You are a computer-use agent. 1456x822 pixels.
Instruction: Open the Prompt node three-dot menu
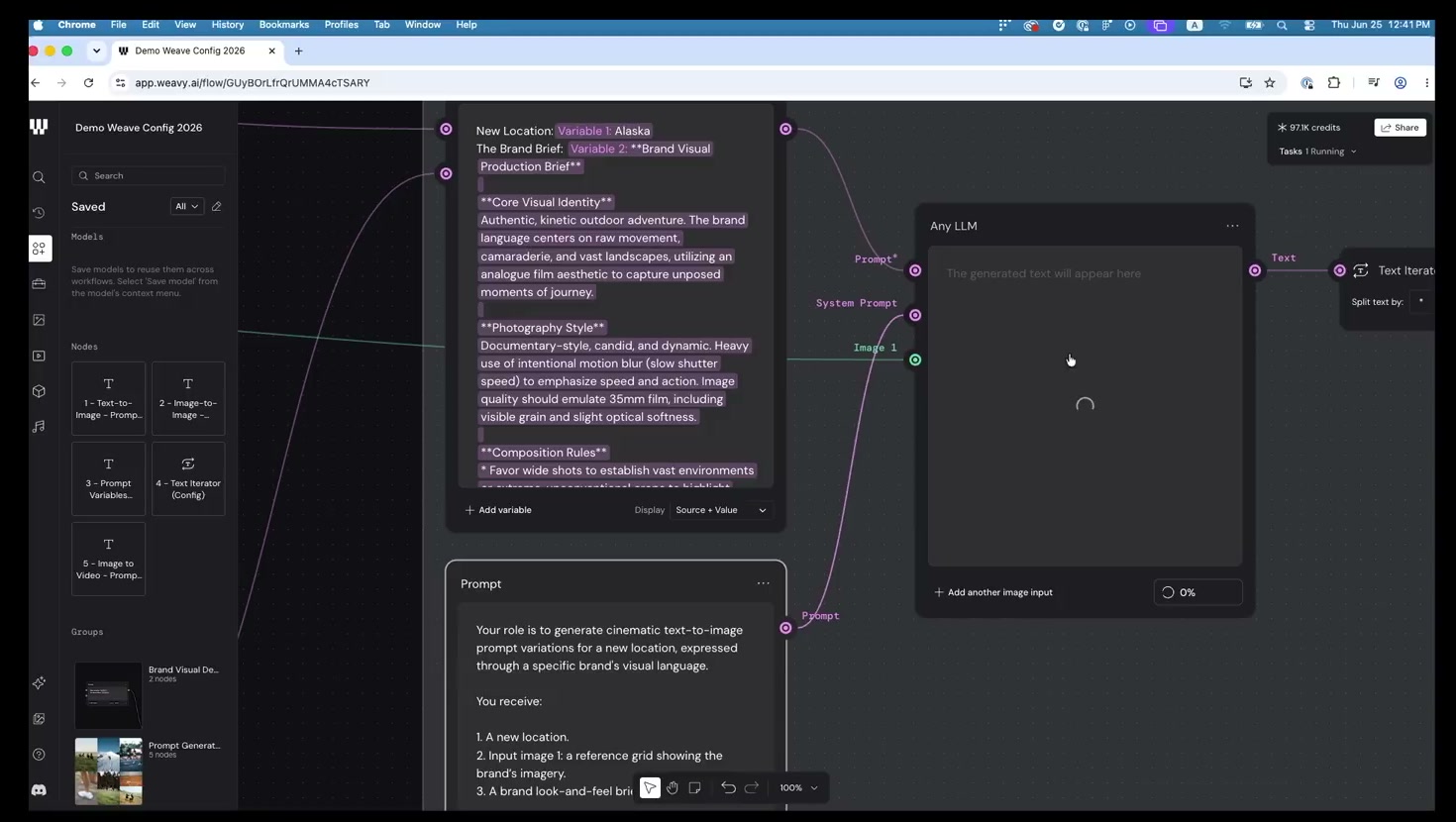click(x=763, y=583)
